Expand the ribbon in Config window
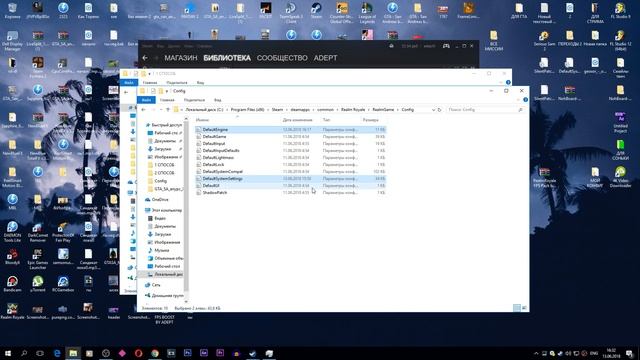The height and width of the screenshot is (360, 640). tap(518, 100)
